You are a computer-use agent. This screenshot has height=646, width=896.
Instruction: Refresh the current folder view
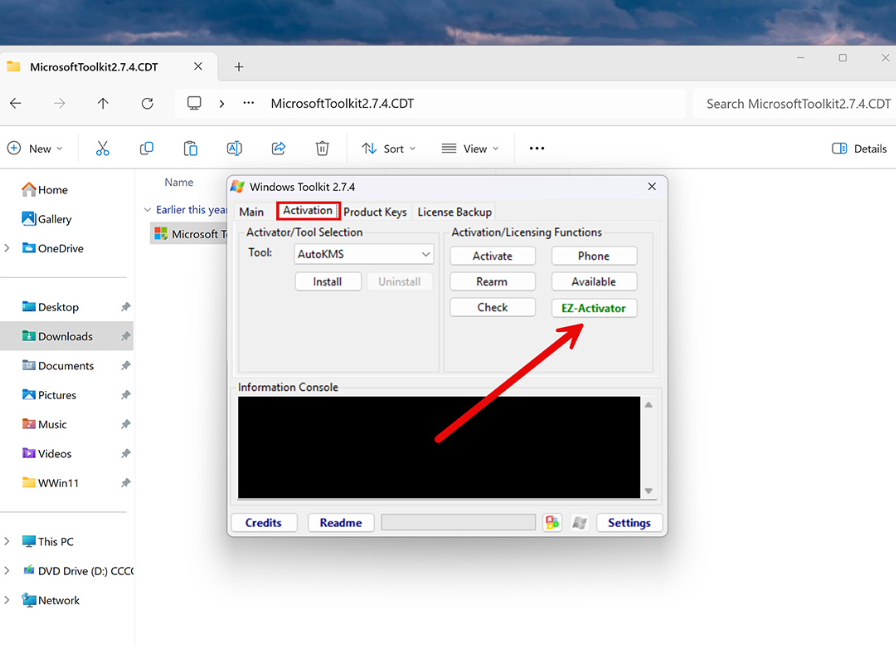point(147,104)
